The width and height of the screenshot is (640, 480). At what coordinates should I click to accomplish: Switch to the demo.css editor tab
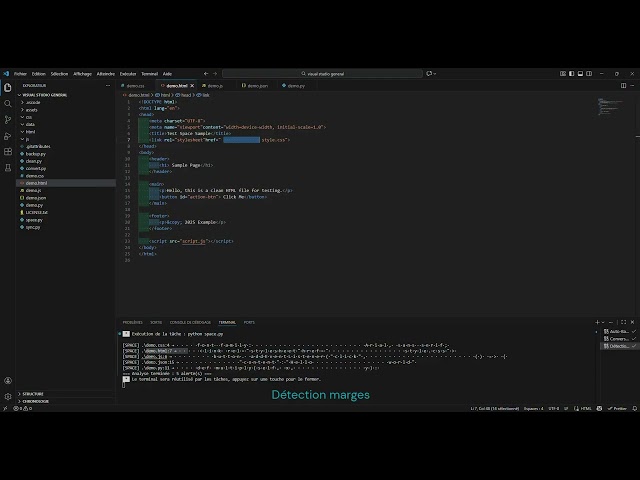pos(136,86)
